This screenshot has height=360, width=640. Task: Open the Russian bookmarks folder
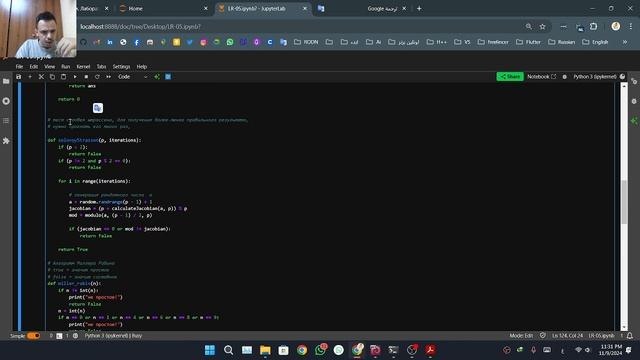[561, 42]
